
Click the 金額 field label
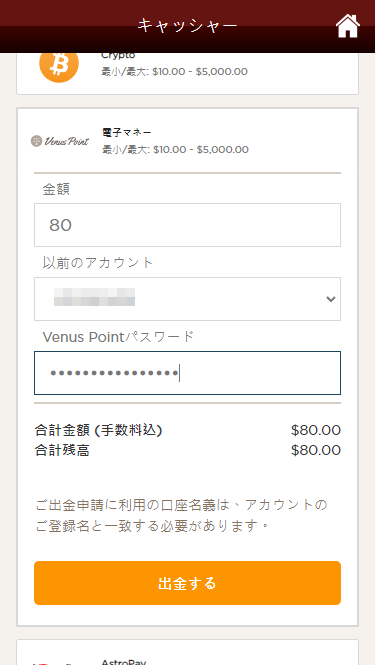point(56,189)
